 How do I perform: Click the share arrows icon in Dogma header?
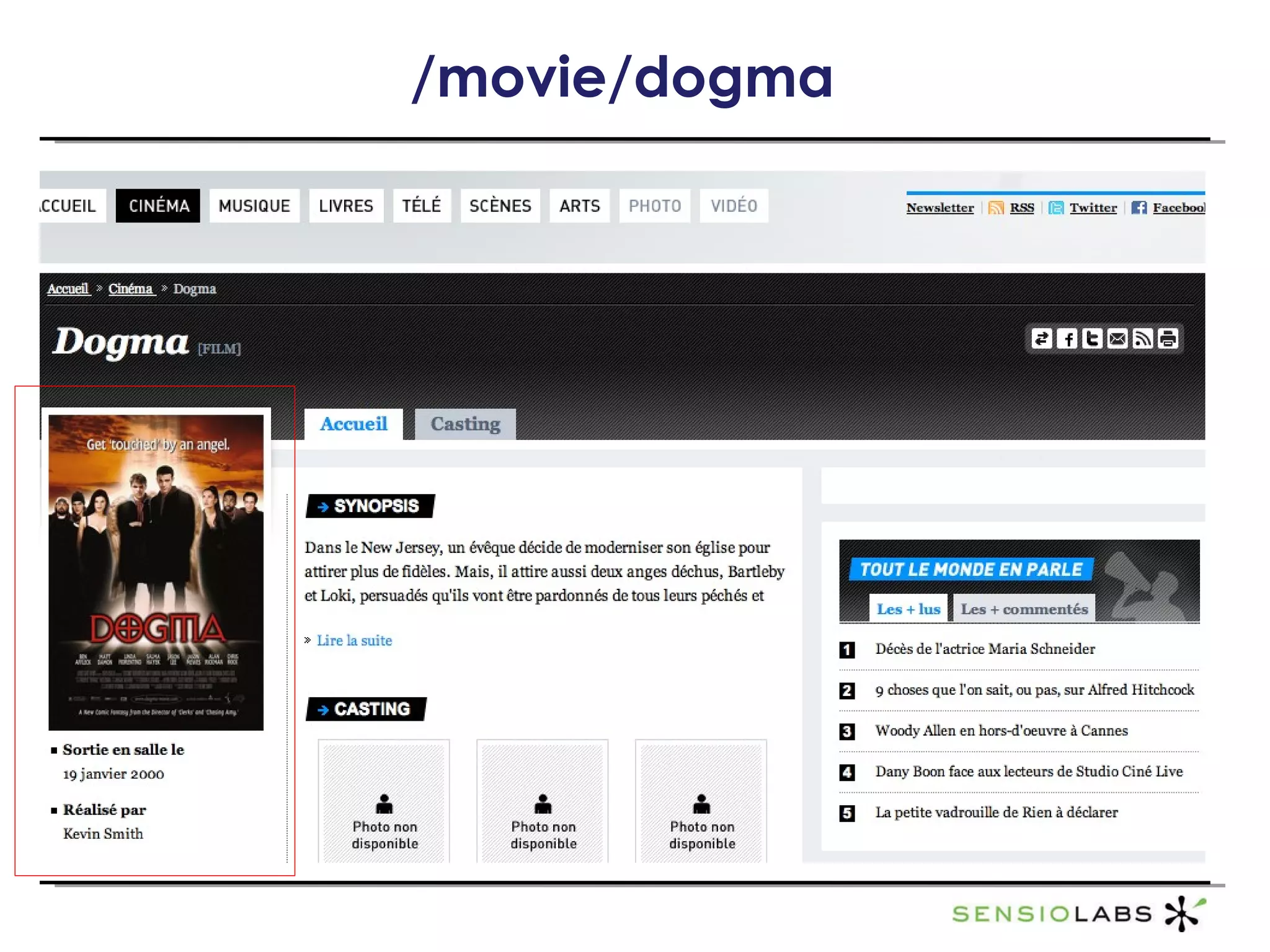[x=1042, y=339]
